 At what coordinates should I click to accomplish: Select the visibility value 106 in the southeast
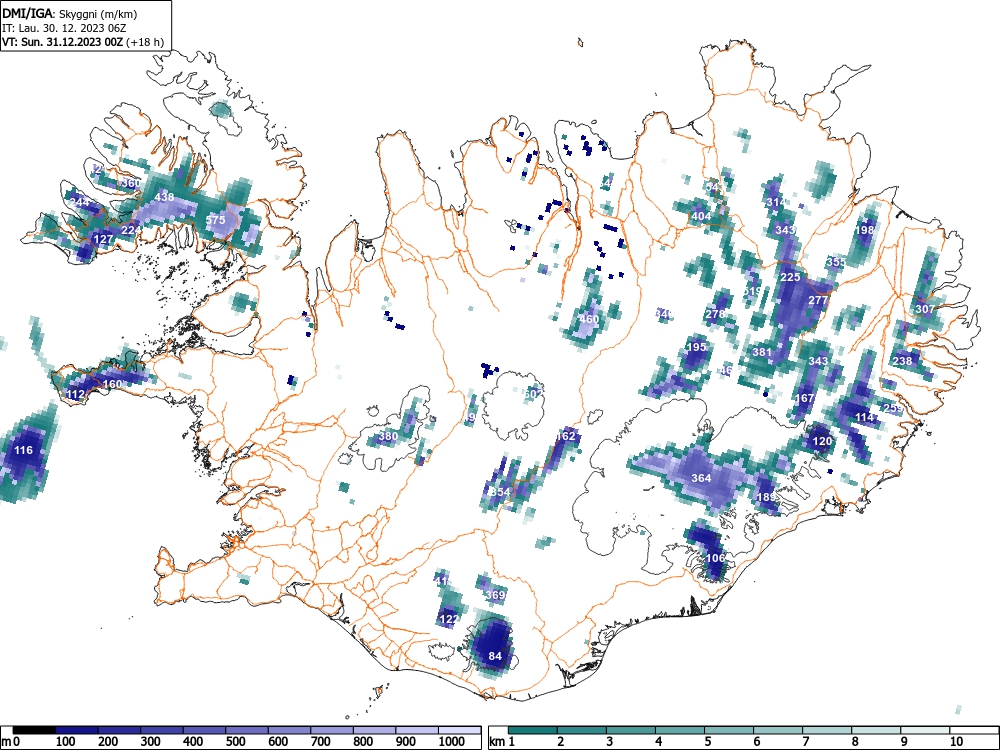click(x=716, y=558)
